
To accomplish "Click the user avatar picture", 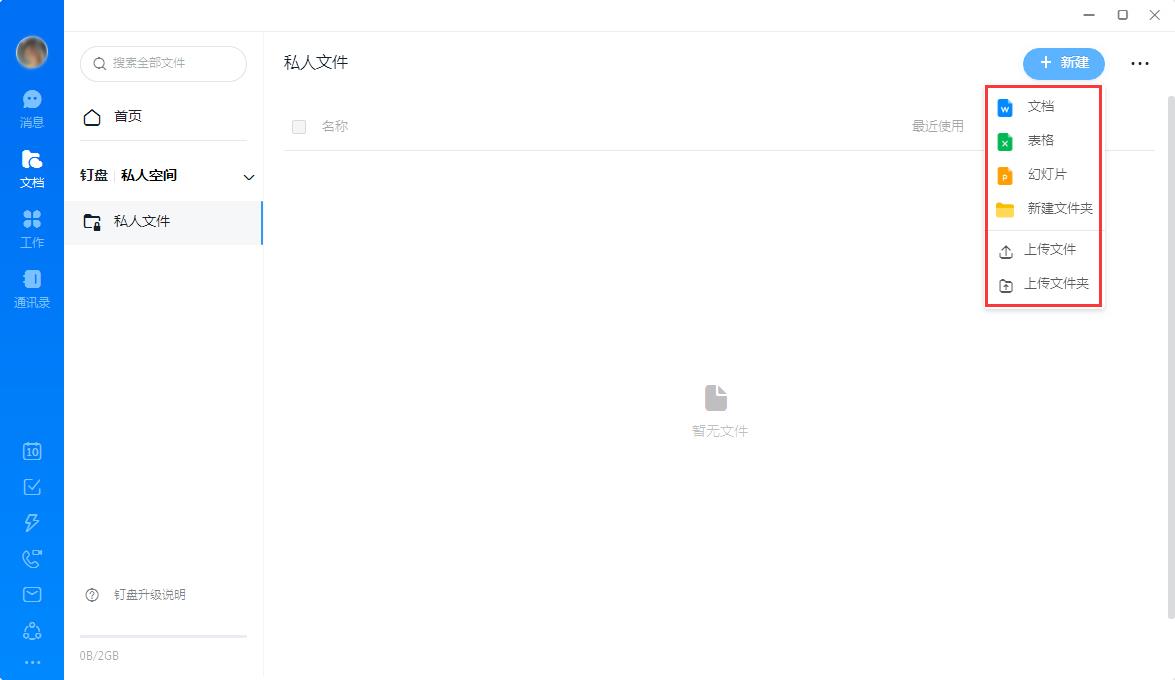I will point(31,52).
